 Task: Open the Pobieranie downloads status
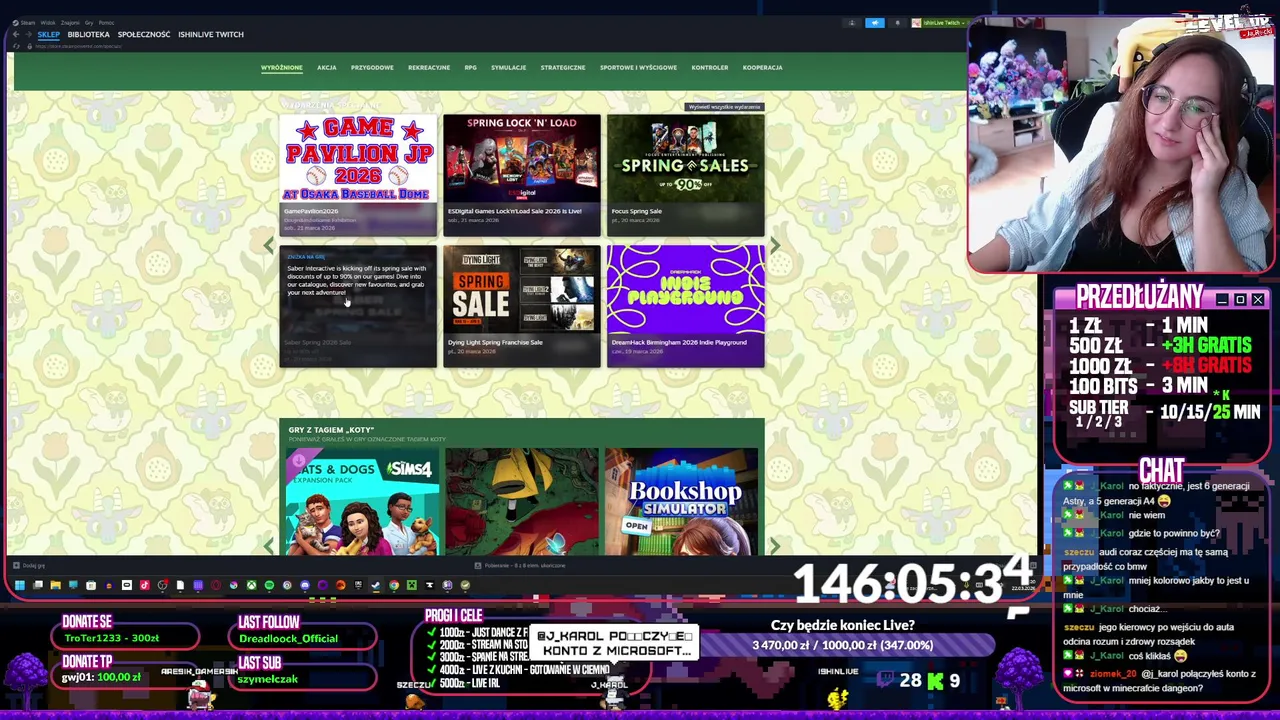tap(520, 565)
